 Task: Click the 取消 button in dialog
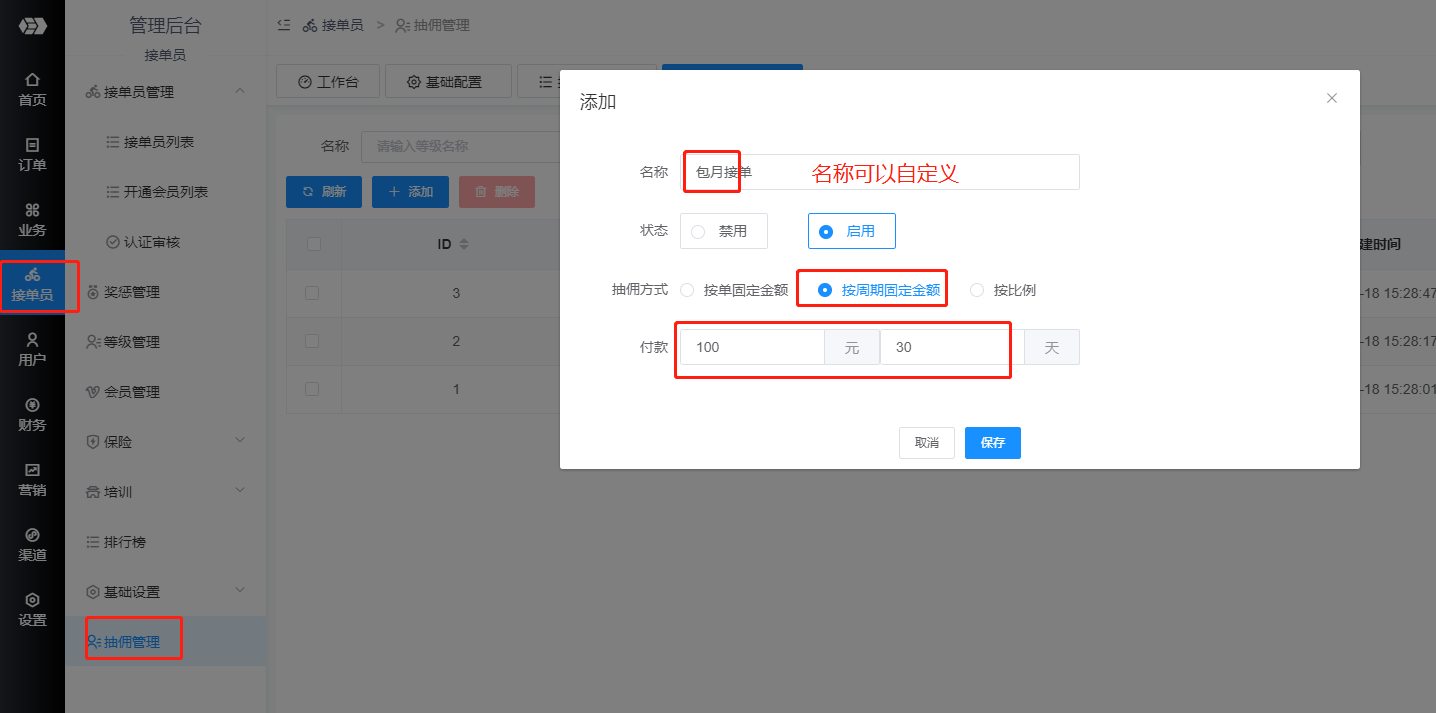click(x=926, y=443)
